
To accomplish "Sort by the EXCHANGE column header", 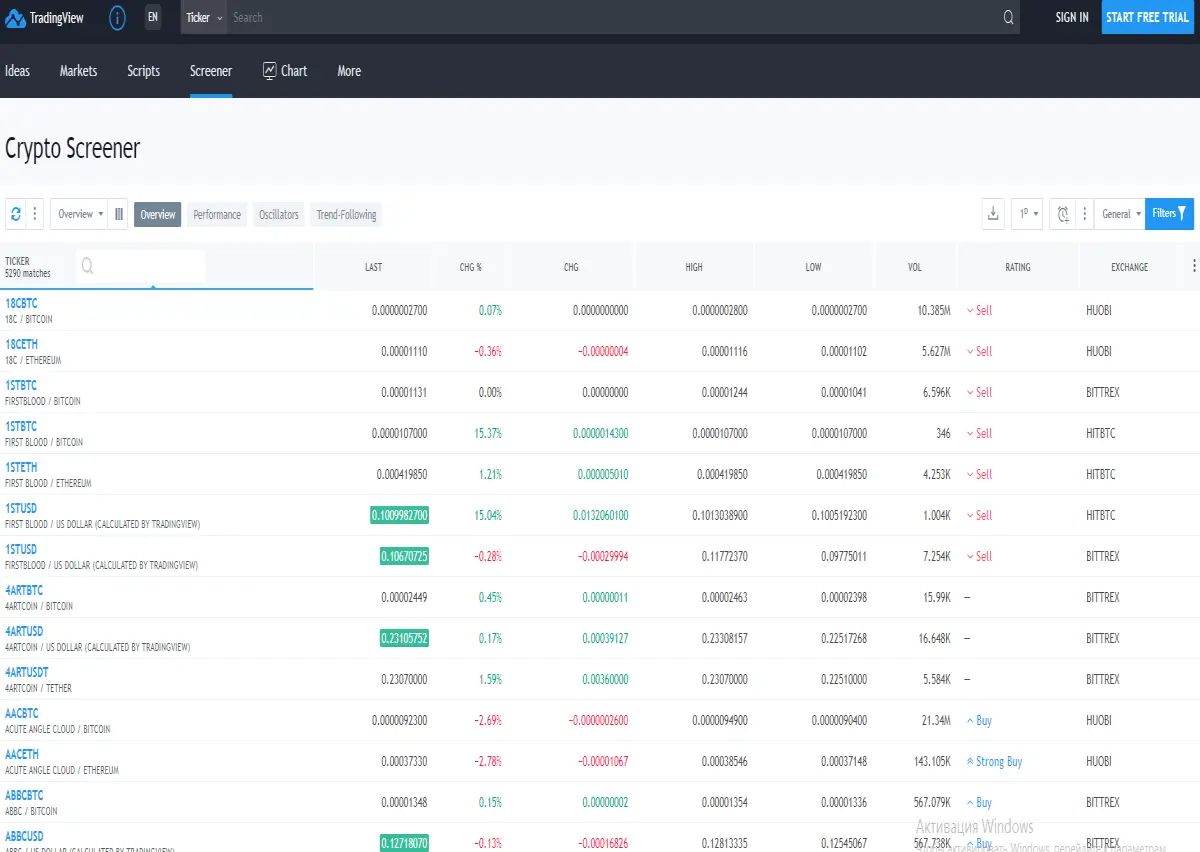I will click(x=1130, y=267).
